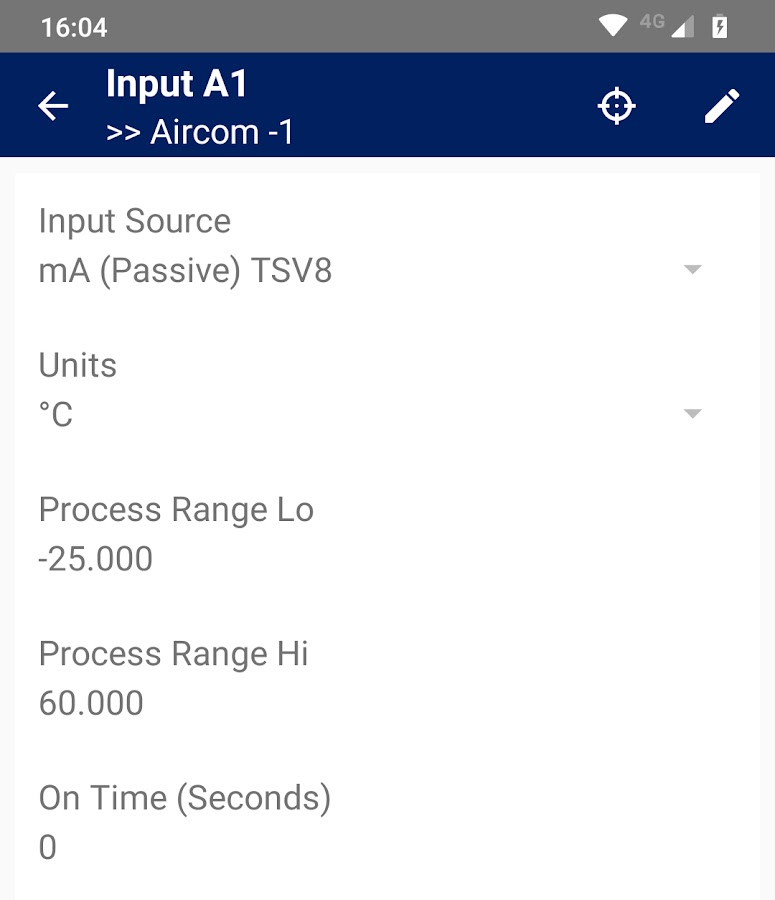775x900 pixels.
Task: Edit the On Time (Seconds) value 0
Action: tap(48, 847)
